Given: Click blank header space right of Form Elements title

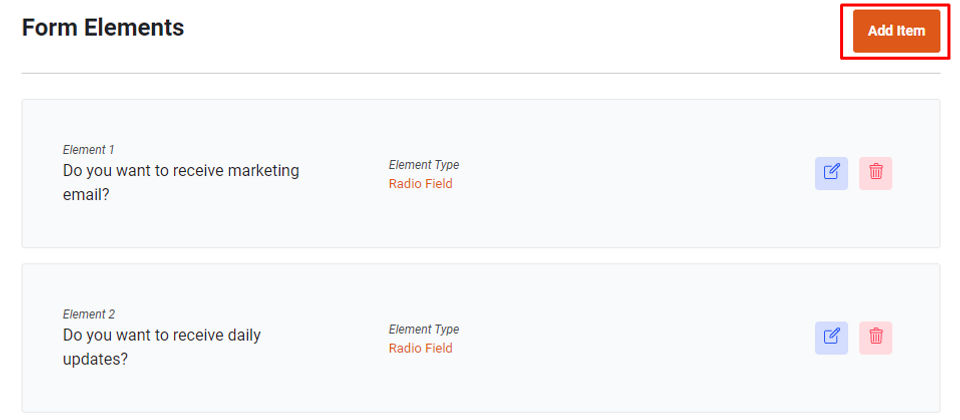Looking at the screenshot, I should [500, 28].
